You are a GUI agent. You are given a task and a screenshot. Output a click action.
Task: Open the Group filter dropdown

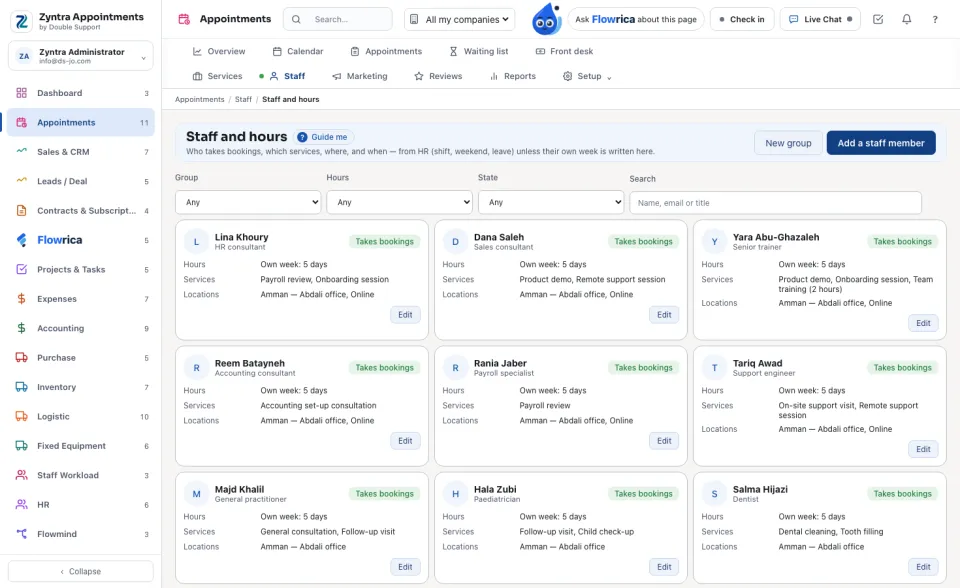pos(248,202)
